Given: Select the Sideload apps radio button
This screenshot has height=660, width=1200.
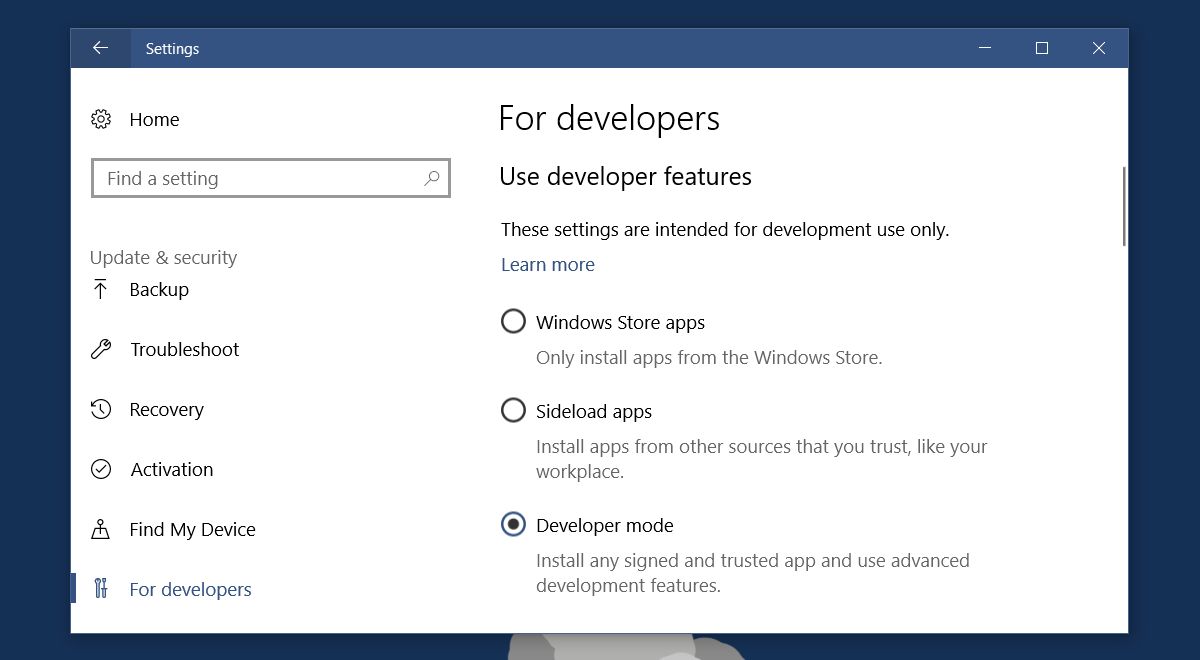Looking at the screenshot, I should [513, 411].
